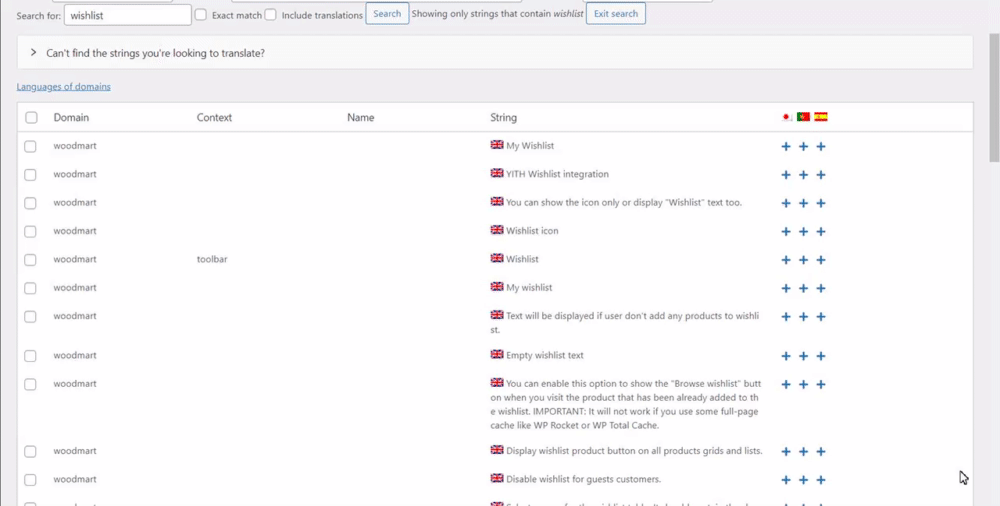Image resolution: width=1000 pixels, height=506 pixels.
Task: Click the Portuguese flag column header
Action: pyautogui.click(x=804, y=117)
